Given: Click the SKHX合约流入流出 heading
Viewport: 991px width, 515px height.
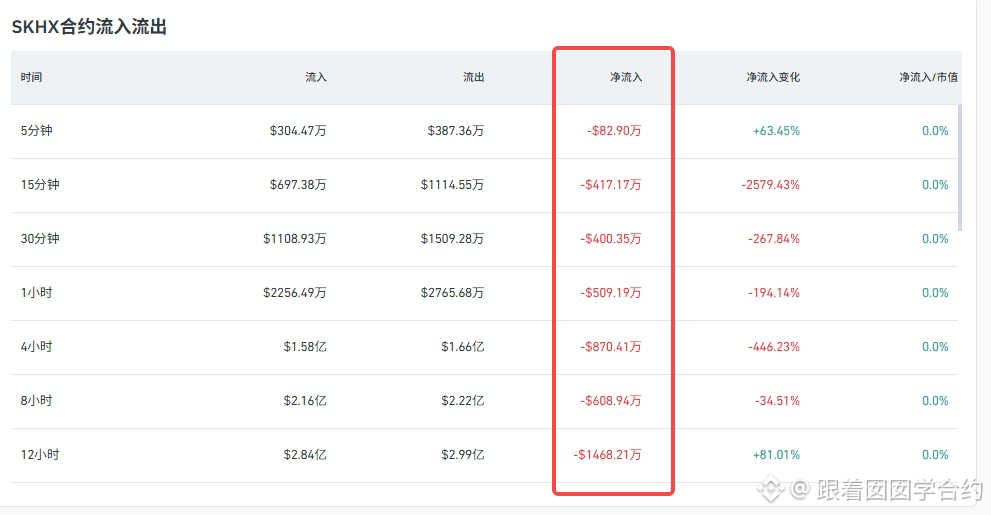Looking at the screenshot, I should click(x=89, y=27).
